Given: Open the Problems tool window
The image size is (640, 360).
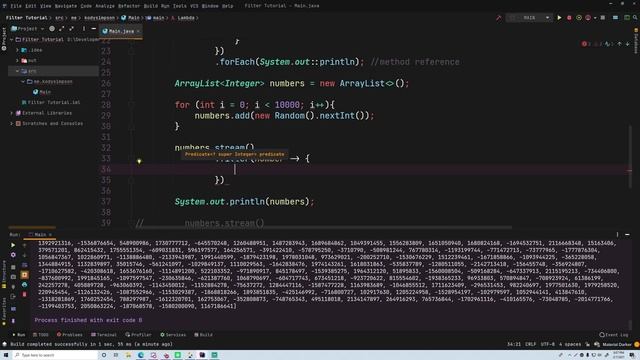Looking at the screenshot, I should point(70,335).
